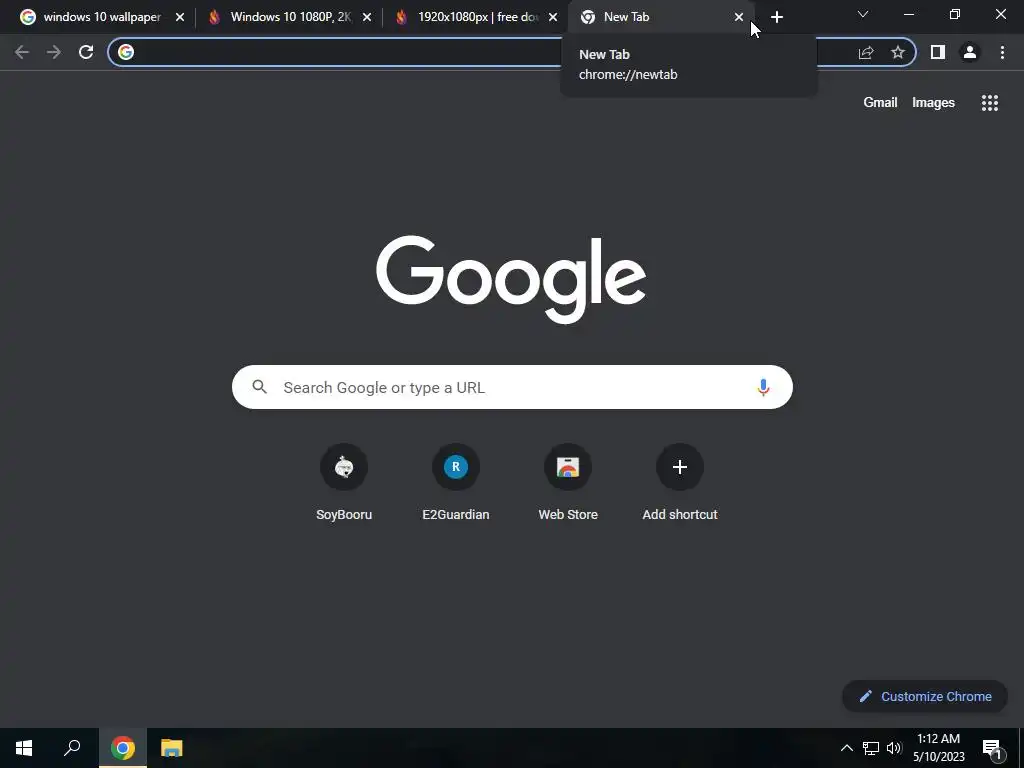Open the Google apps grid
This screenshot has width=1024, height=768.
(990, 103)
